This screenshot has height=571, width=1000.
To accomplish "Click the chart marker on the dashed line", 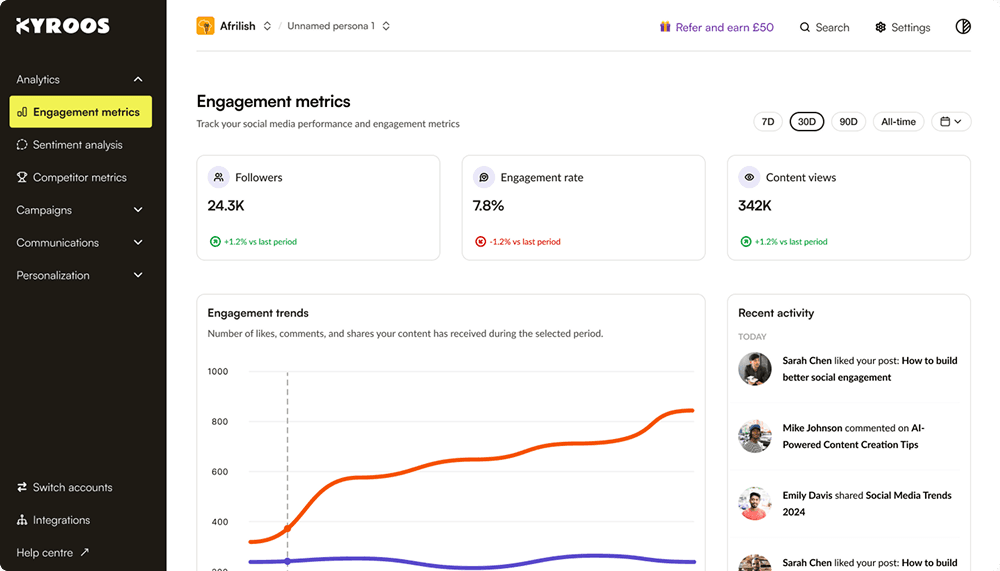I will (x=288, y=529).
